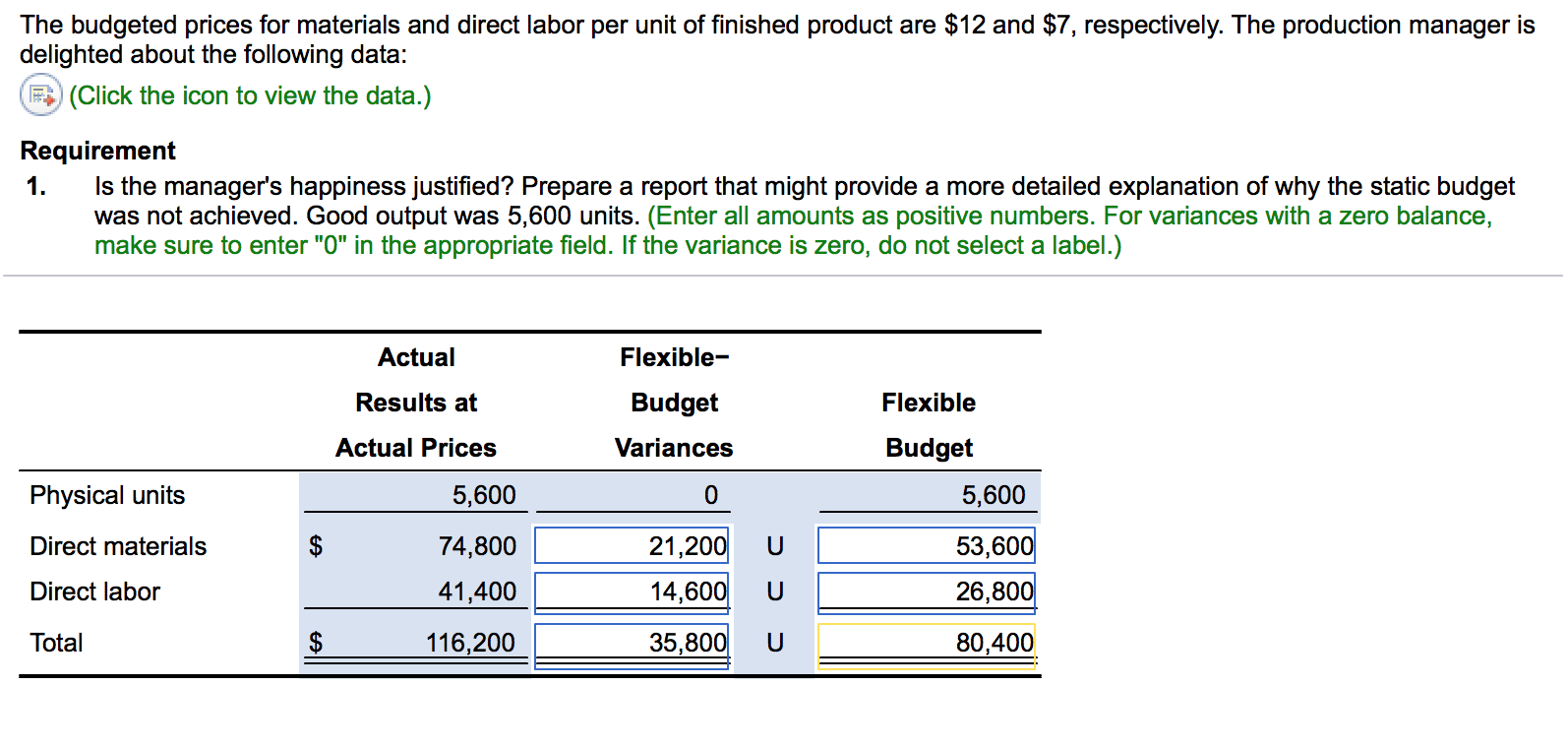Click the Direct materials row label
The width and height of the screenshot is (1568, 748).
(x=118, y=546)
